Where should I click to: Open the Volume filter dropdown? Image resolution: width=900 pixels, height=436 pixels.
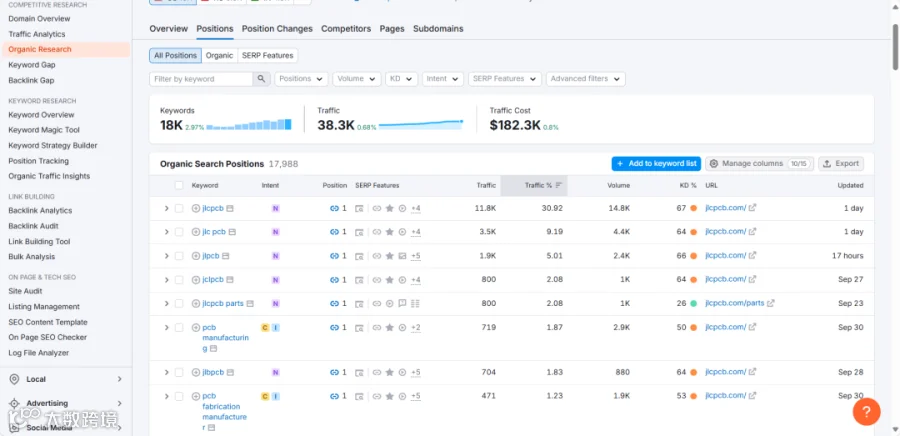click(356, 79)
